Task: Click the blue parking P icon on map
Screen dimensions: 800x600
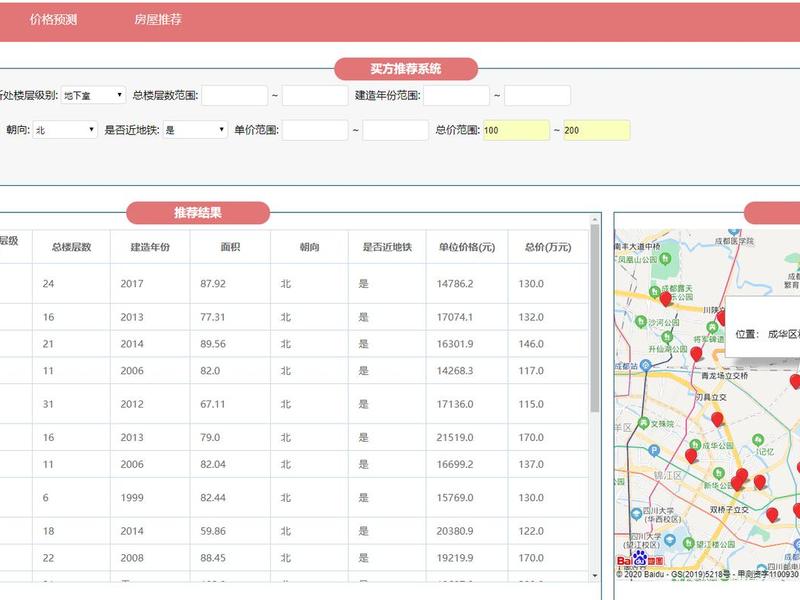Action: click(x=654, y=451)
